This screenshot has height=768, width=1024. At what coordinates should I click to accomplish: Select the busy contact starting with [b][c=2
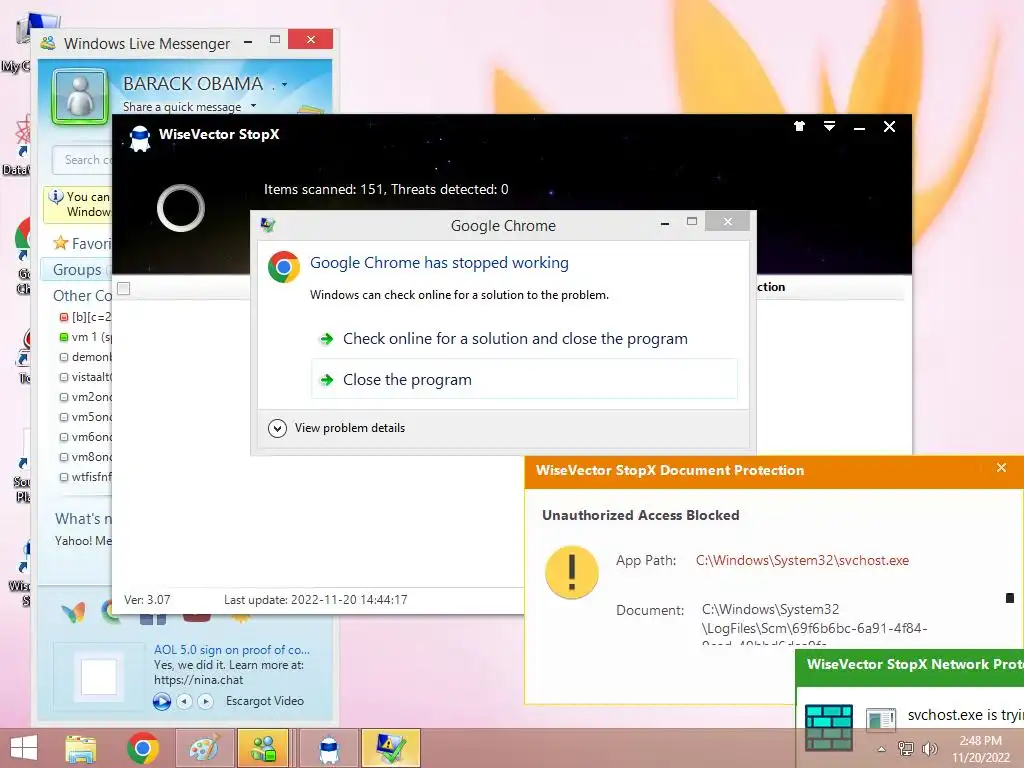(86, 317)
